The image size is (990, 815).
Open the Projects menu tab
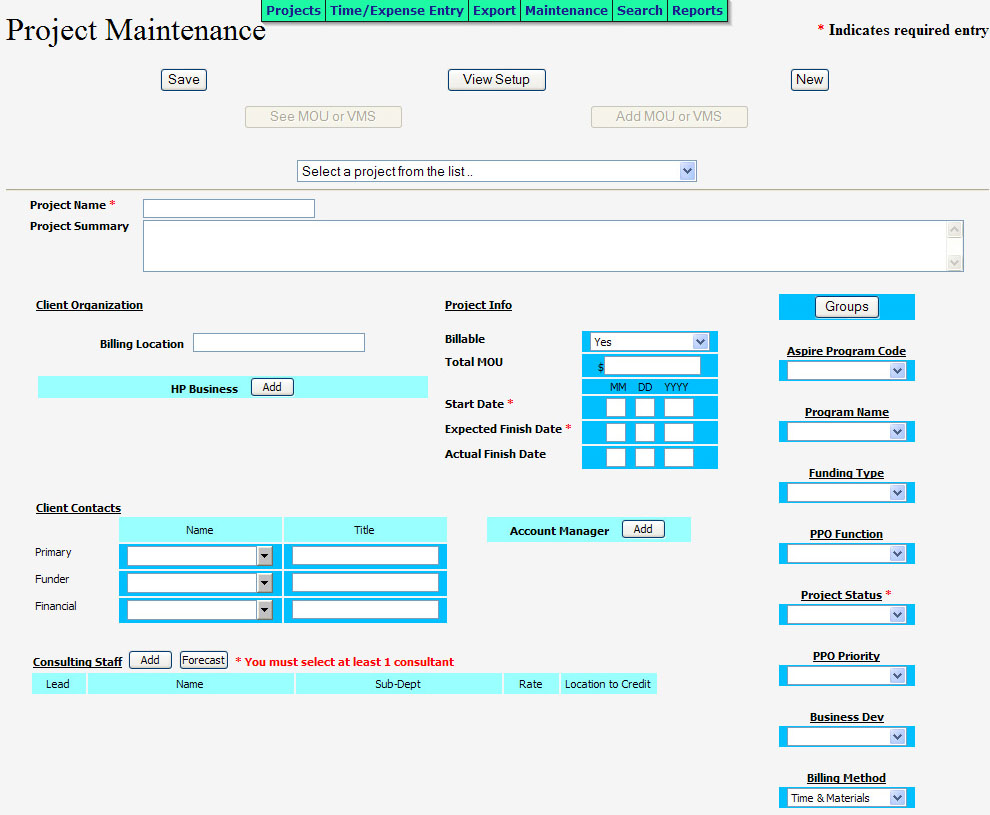point(293,11)
